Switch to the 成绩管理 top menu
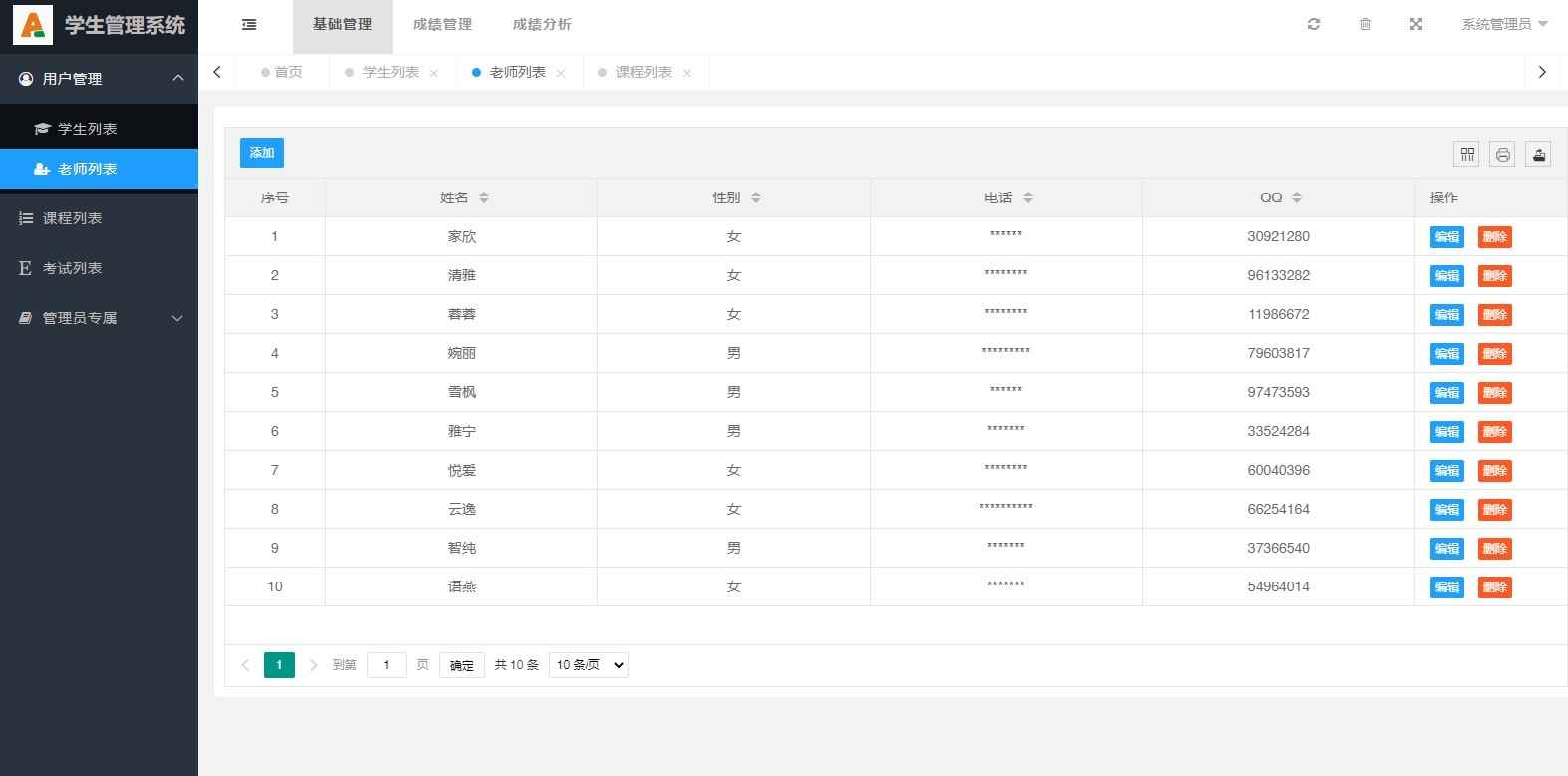 pyautogui.click(x=442, y=25)
